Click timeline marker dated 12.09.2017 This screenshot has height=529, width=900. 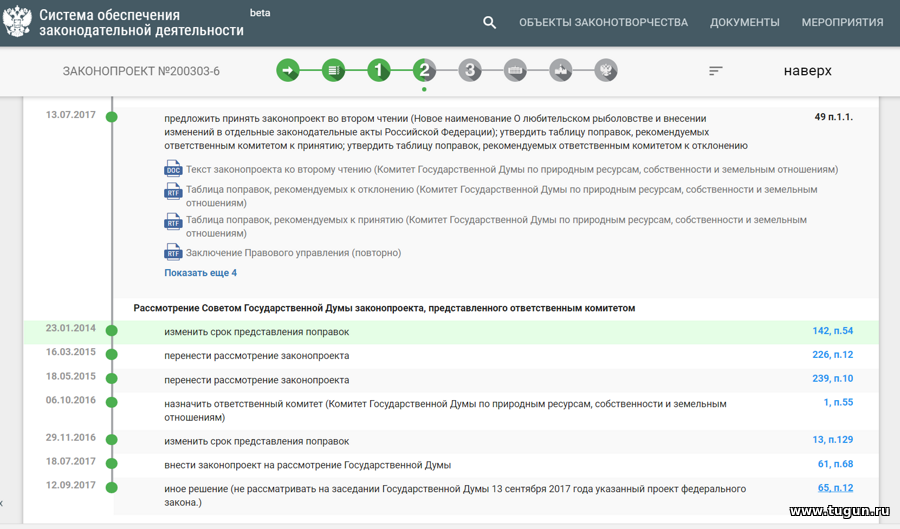click(111, 488)
